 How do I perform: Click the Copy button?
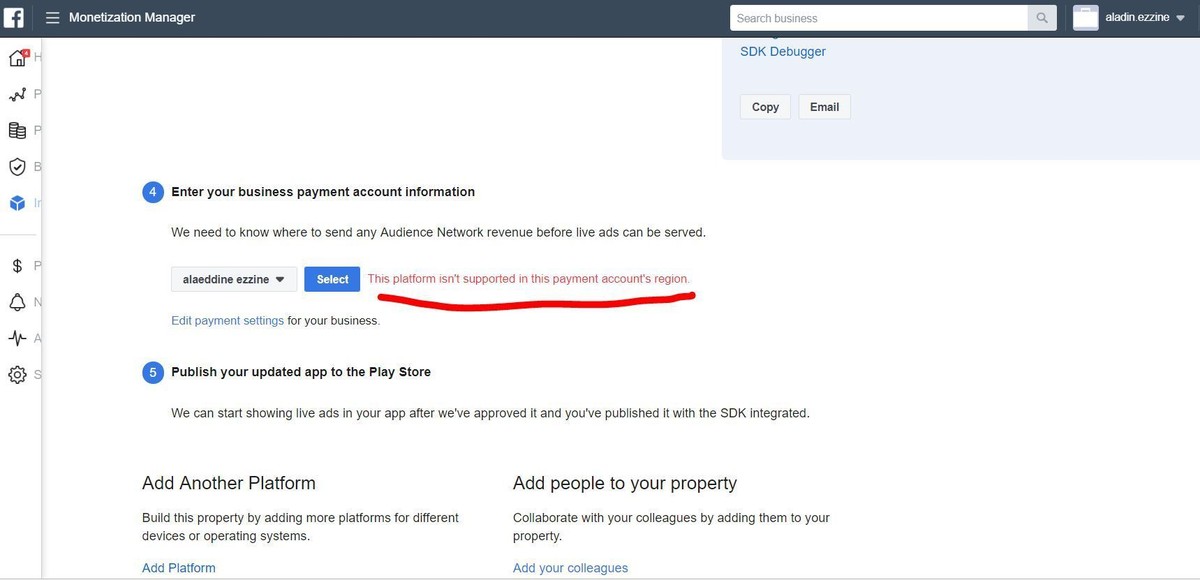click(765, 107)
